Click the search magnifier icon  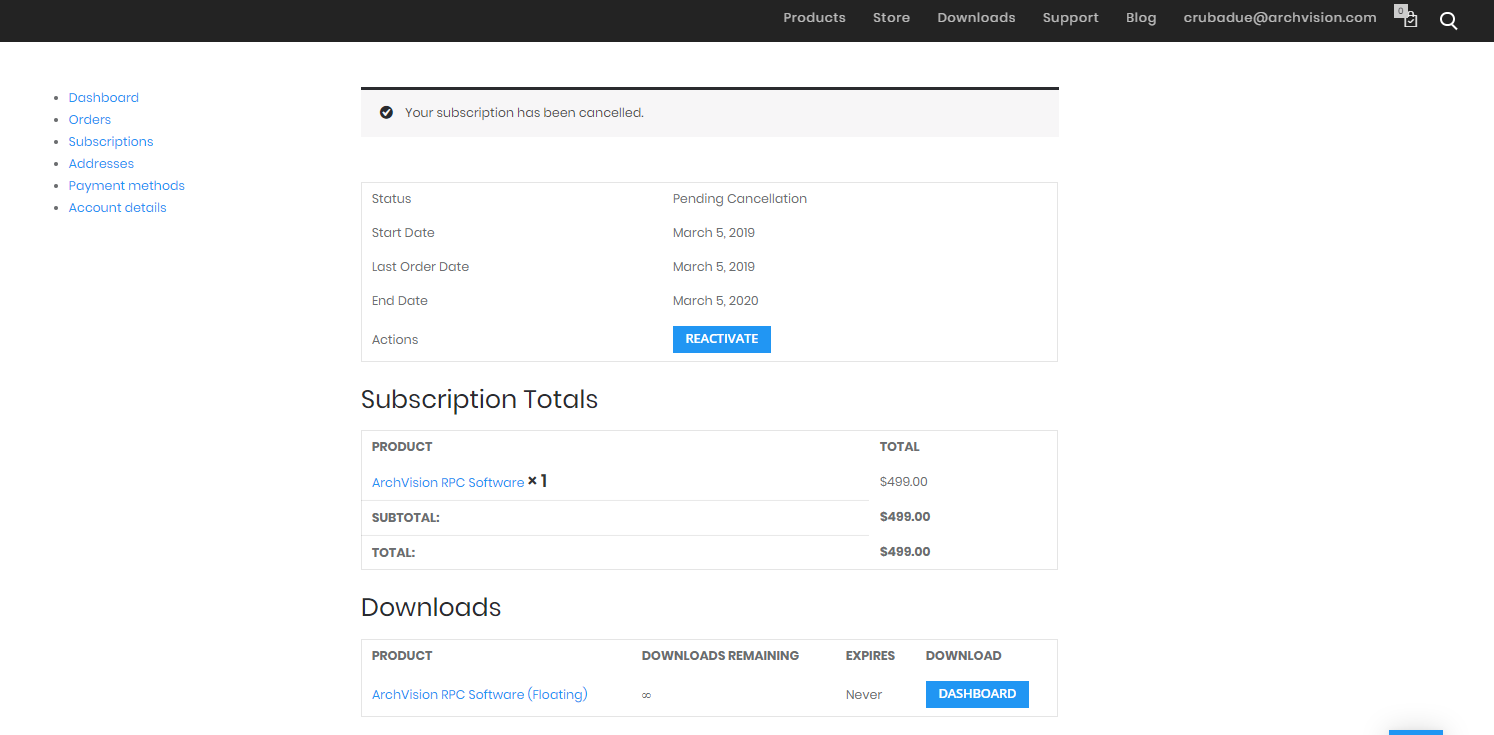coord(1448,20)
